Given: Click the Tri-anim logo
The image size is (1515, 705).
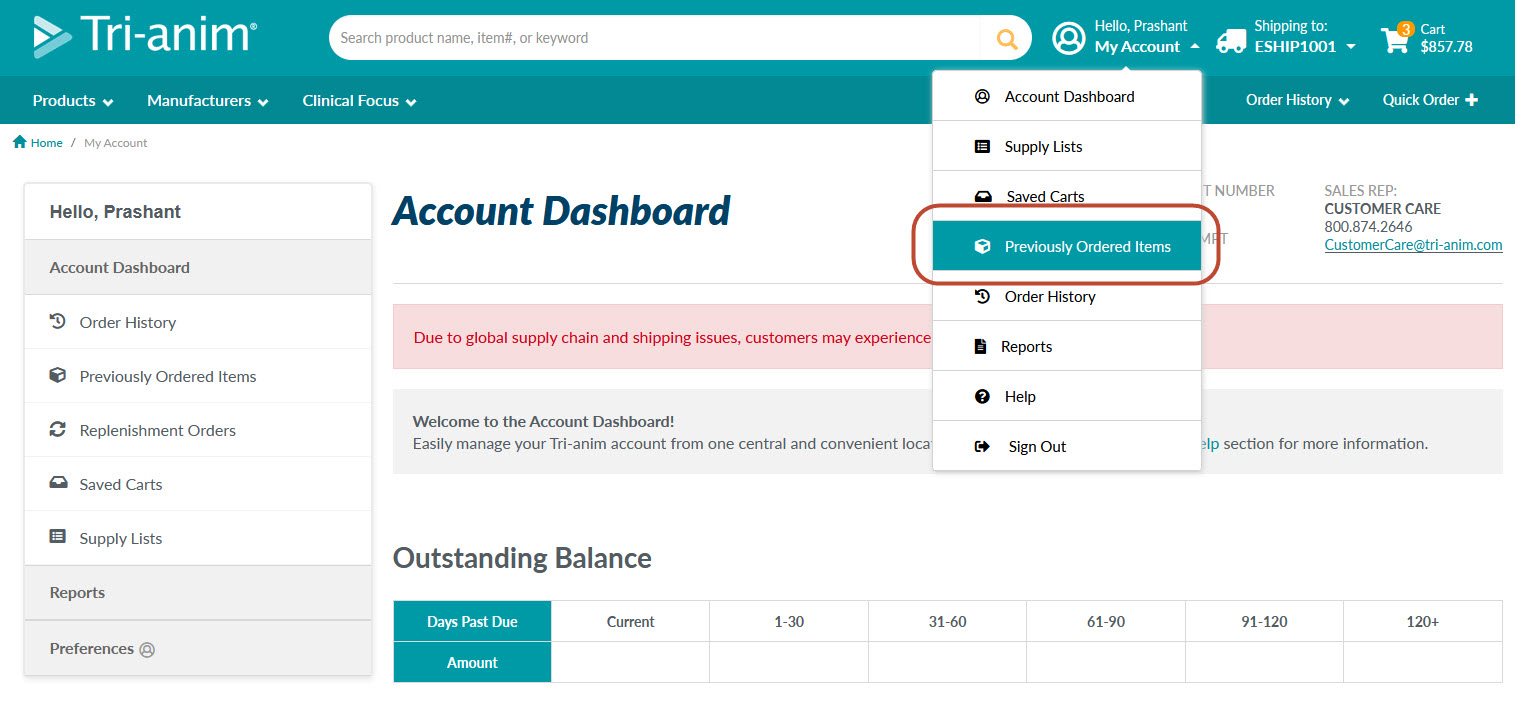Looking at the screenshot, I should click(x=145, y=36).
